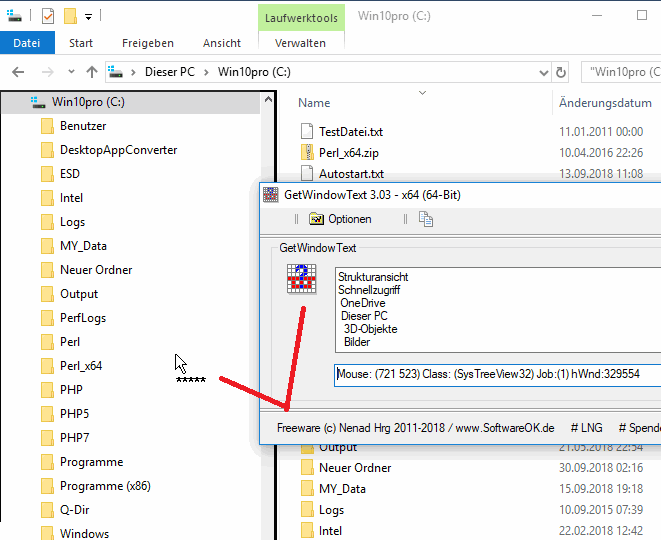Refresh the current folder view
Screen dimensions: 661x540
[x=561, y=73]
